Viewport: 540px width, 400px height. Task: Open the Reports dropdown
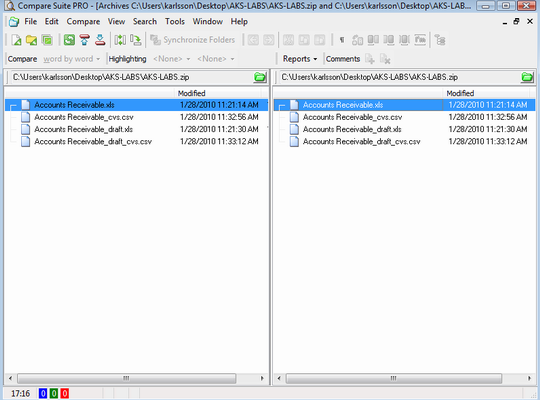(300, 59)
